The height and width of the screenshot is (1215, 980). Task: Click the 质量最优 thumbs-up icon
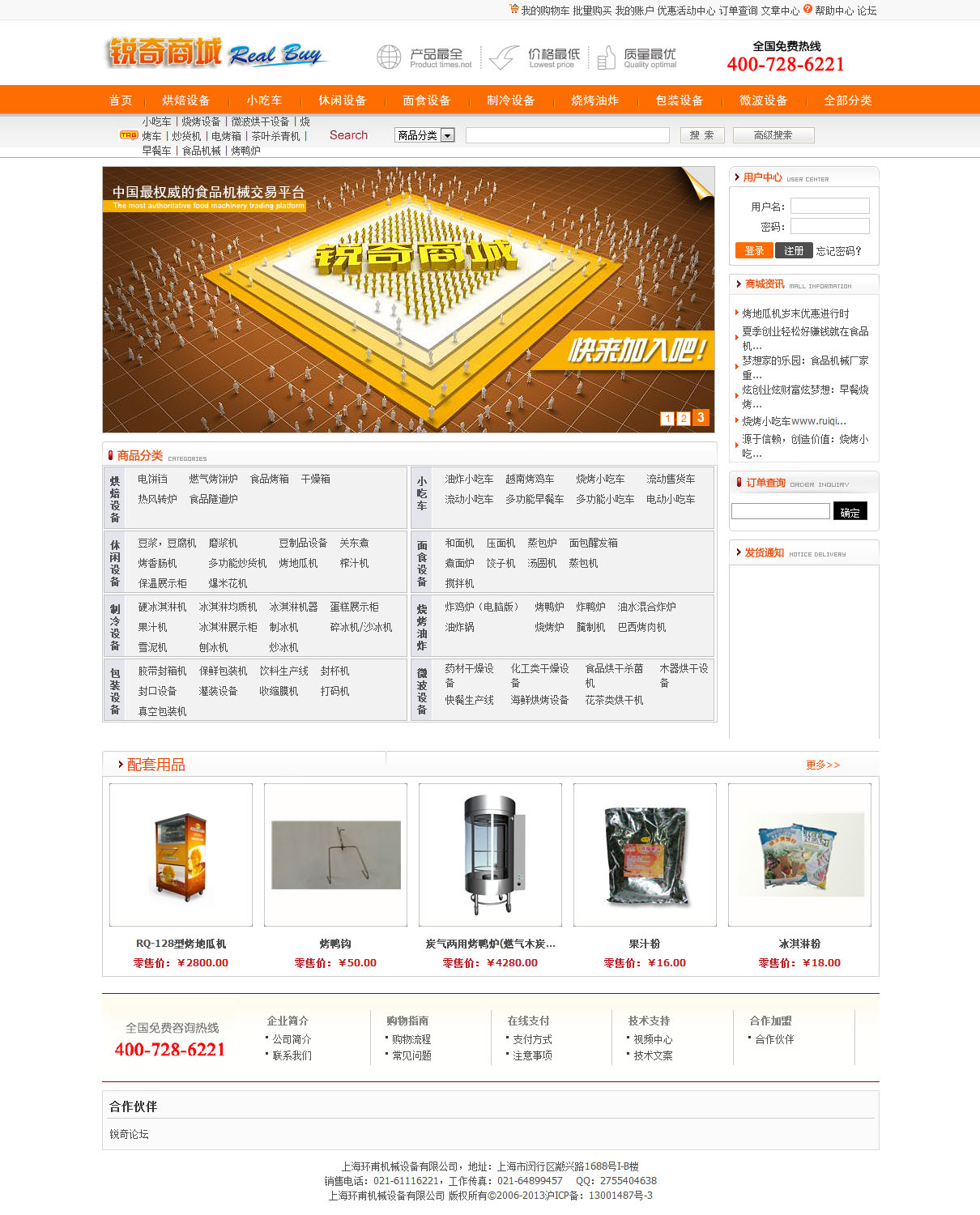click(606, 58)
